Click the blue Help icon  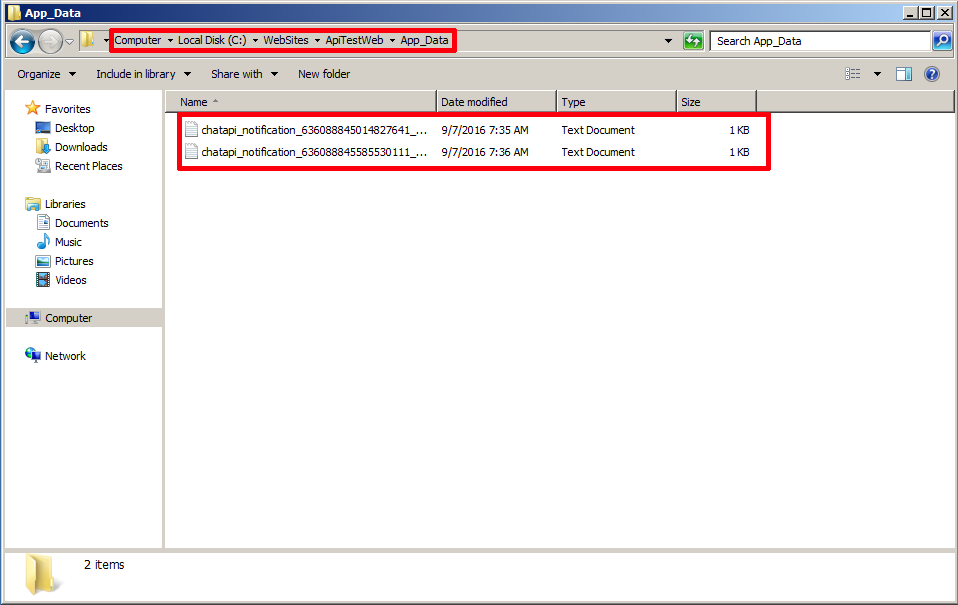point(932,74)
